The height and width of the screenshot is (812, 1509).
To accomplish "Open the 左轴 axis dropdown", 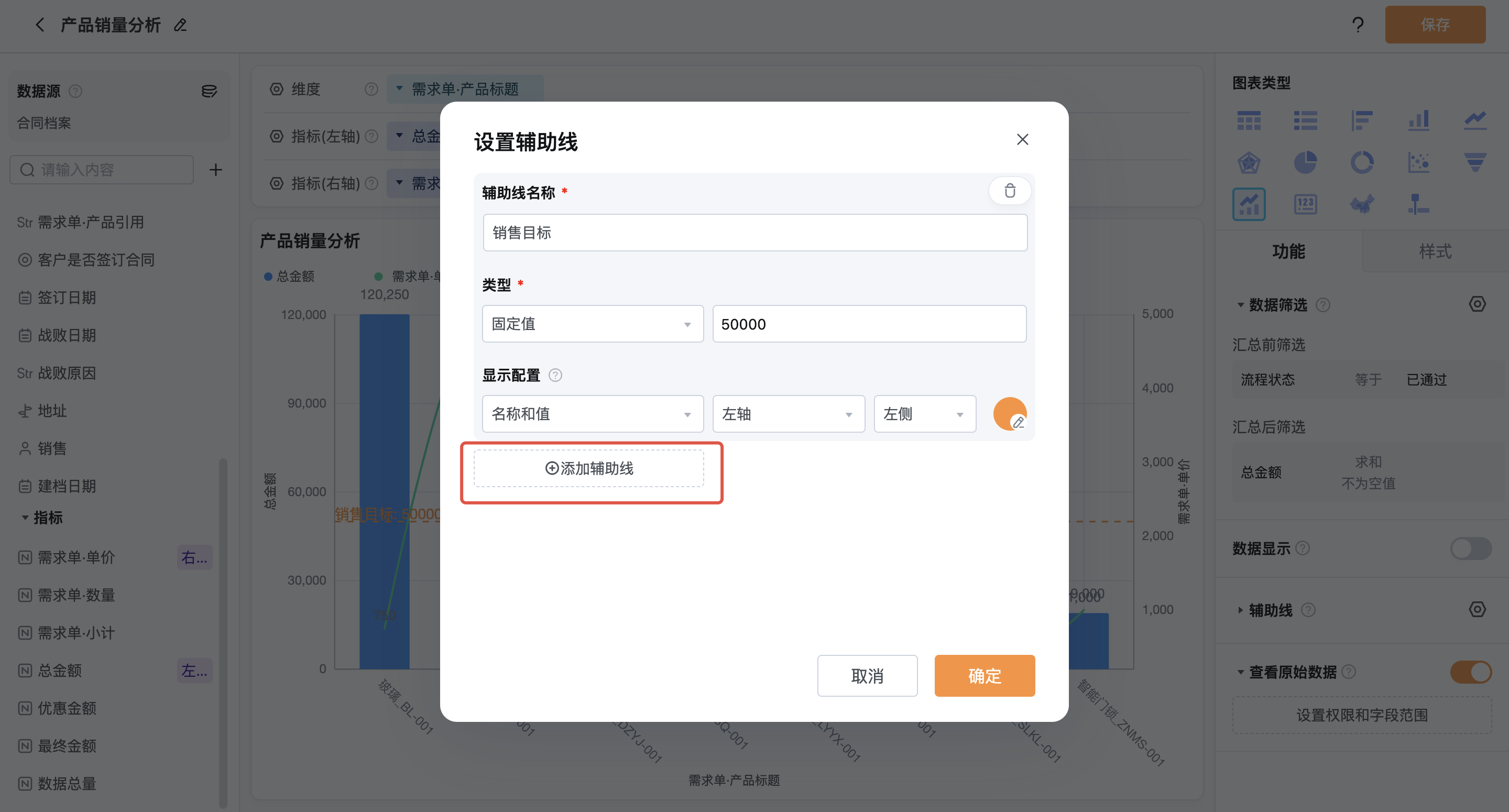I will tap(788, 414).
